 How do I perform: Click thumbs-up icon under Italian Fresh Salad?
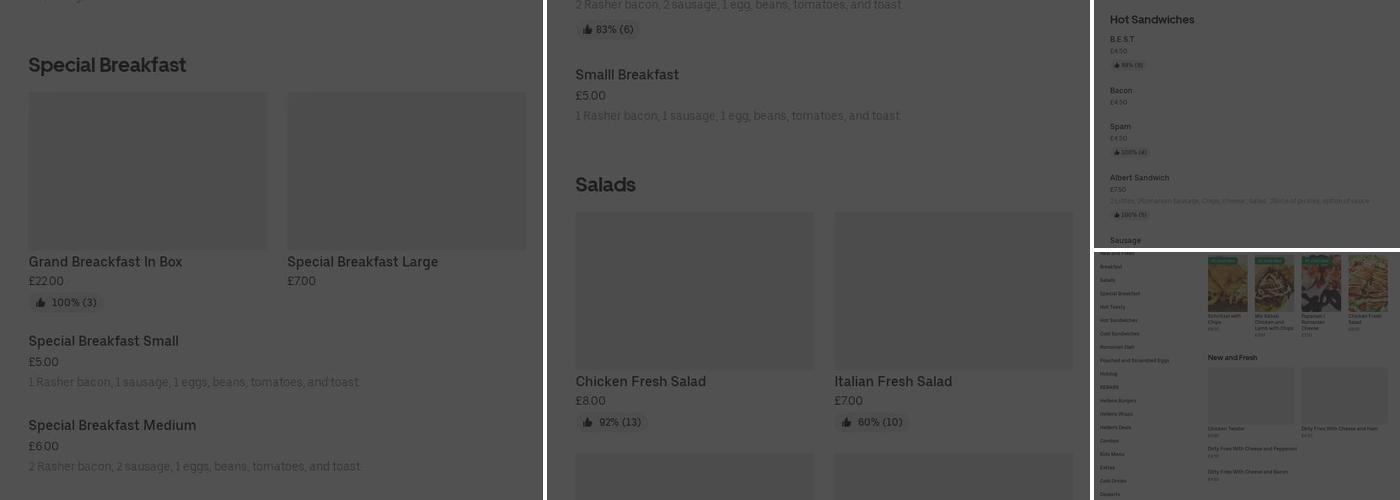pyautogui.click(x=847, y=423)
